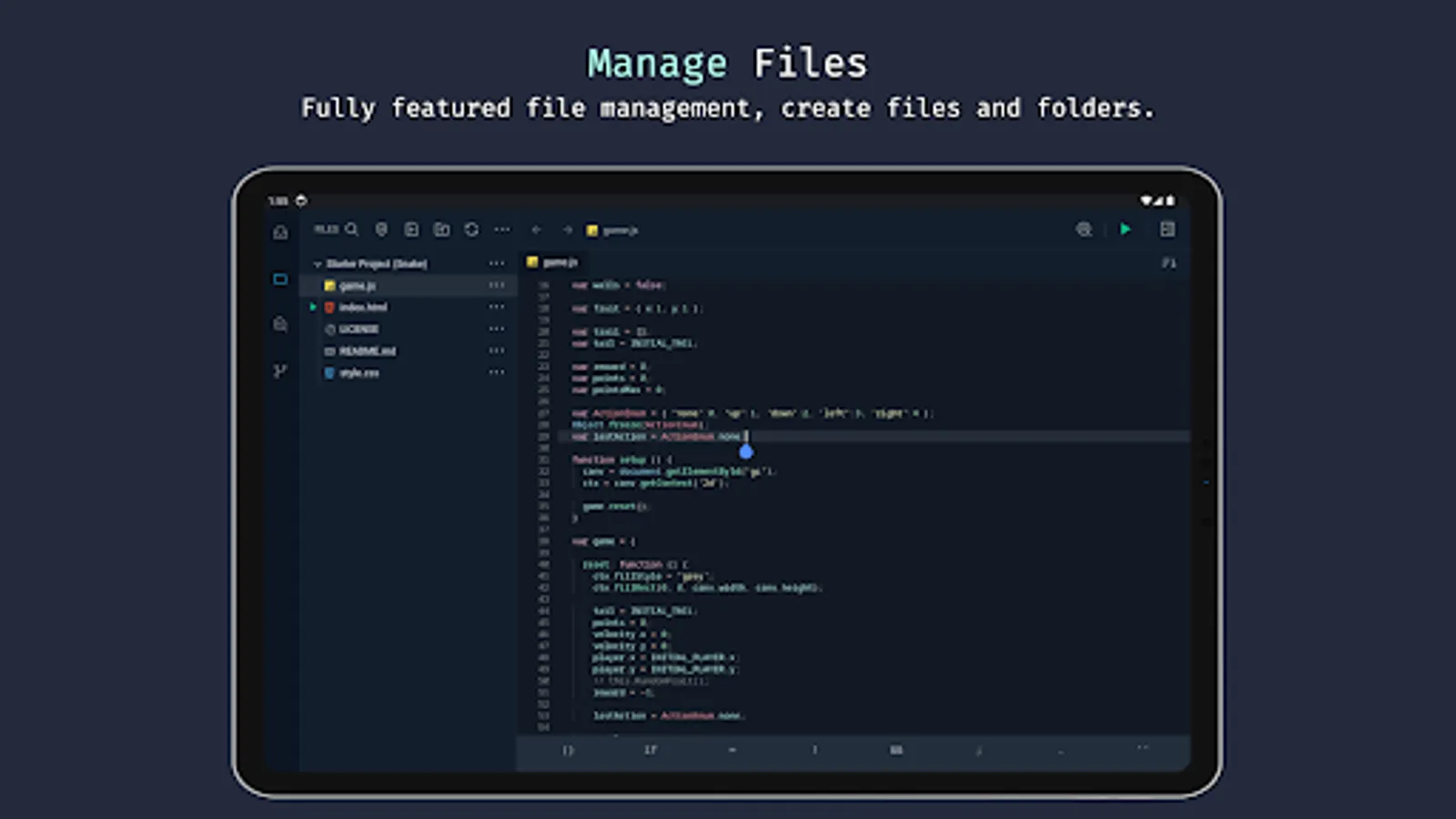Select the new file creation icon

coord(411,230)
